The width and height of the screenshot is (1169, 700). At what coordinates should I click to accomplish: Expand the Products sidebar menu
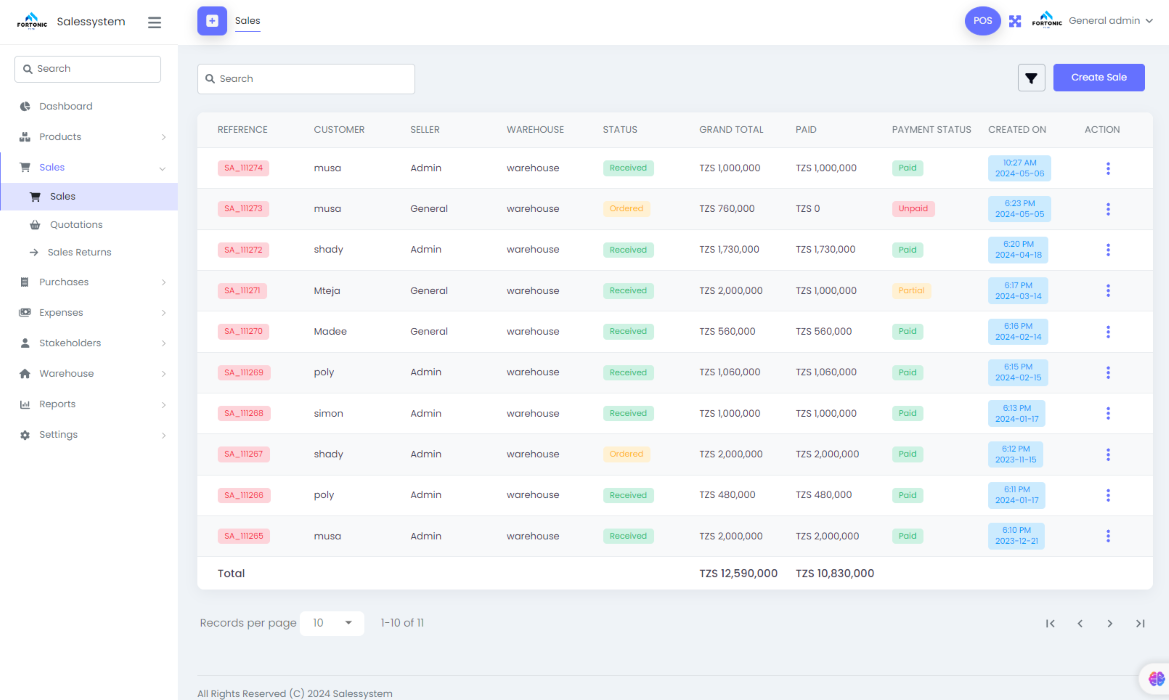(x=89, y=137)
